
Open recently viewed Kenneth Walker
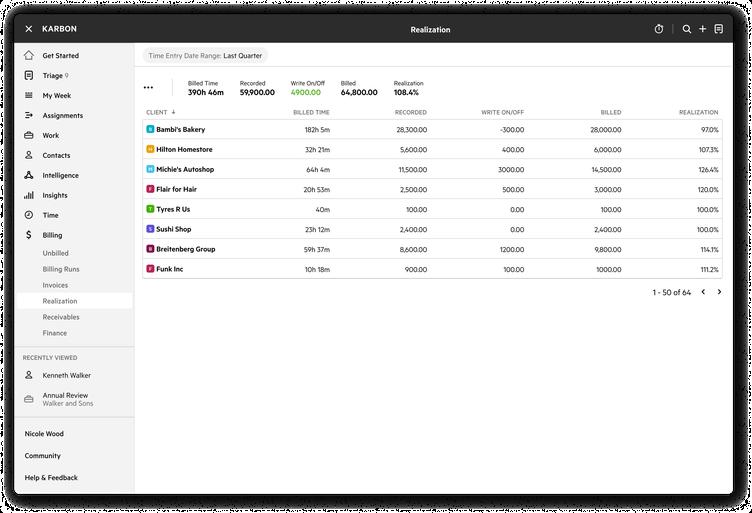[66, 376]
